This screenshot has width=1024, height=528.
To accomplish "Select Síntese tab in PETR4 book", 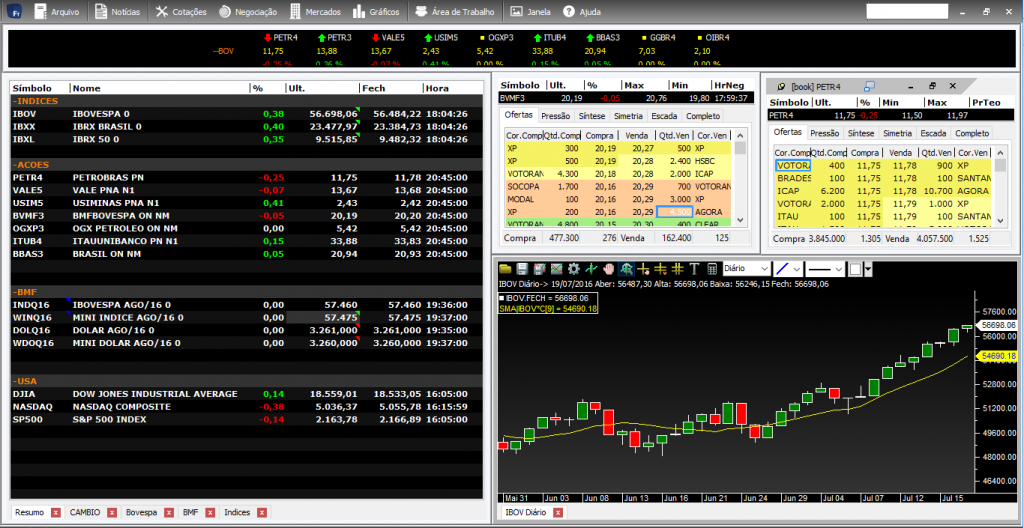I will (861, 133).
